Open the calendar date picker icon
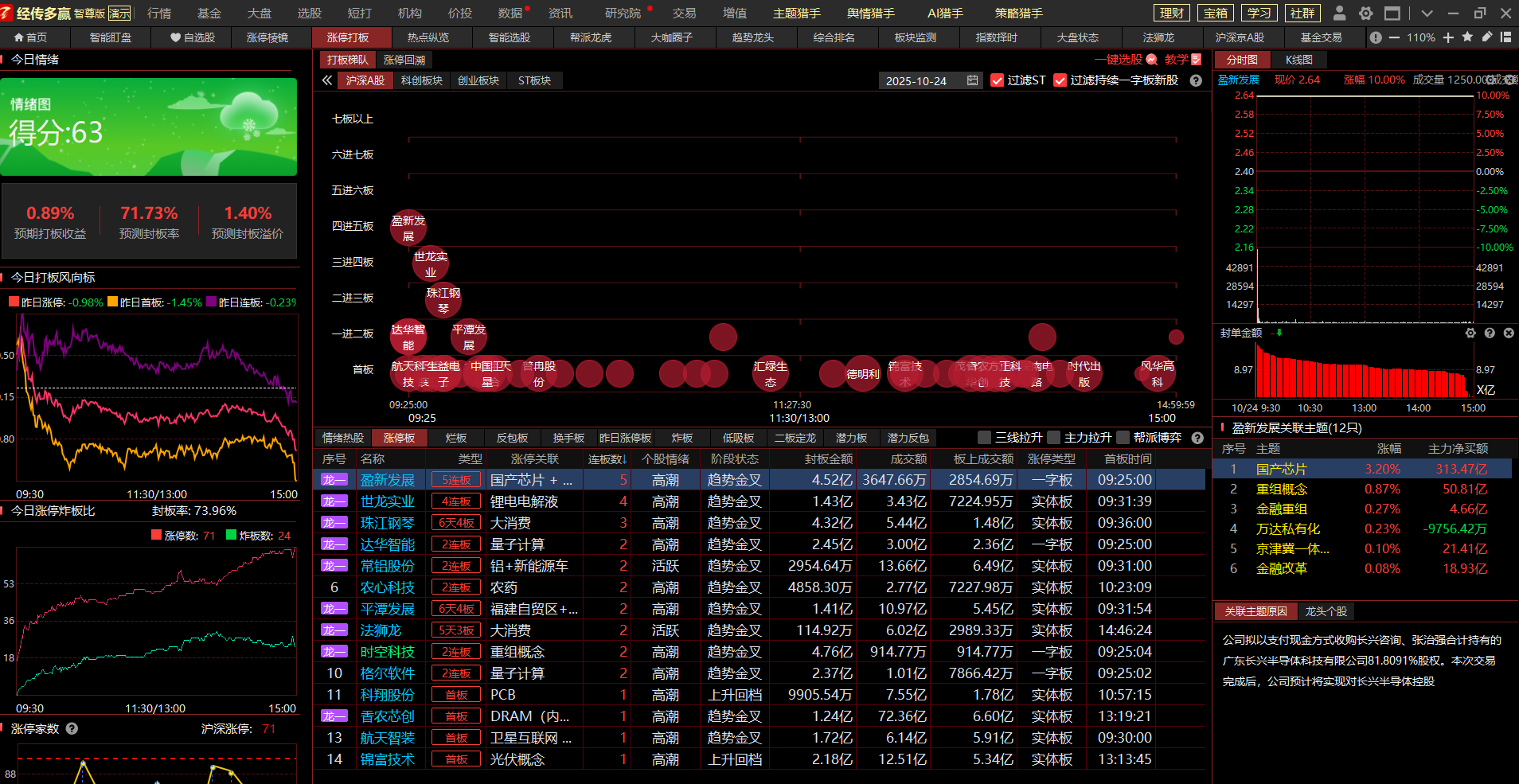The width and height of the screenshot is (1519, 784). point(972,80)
